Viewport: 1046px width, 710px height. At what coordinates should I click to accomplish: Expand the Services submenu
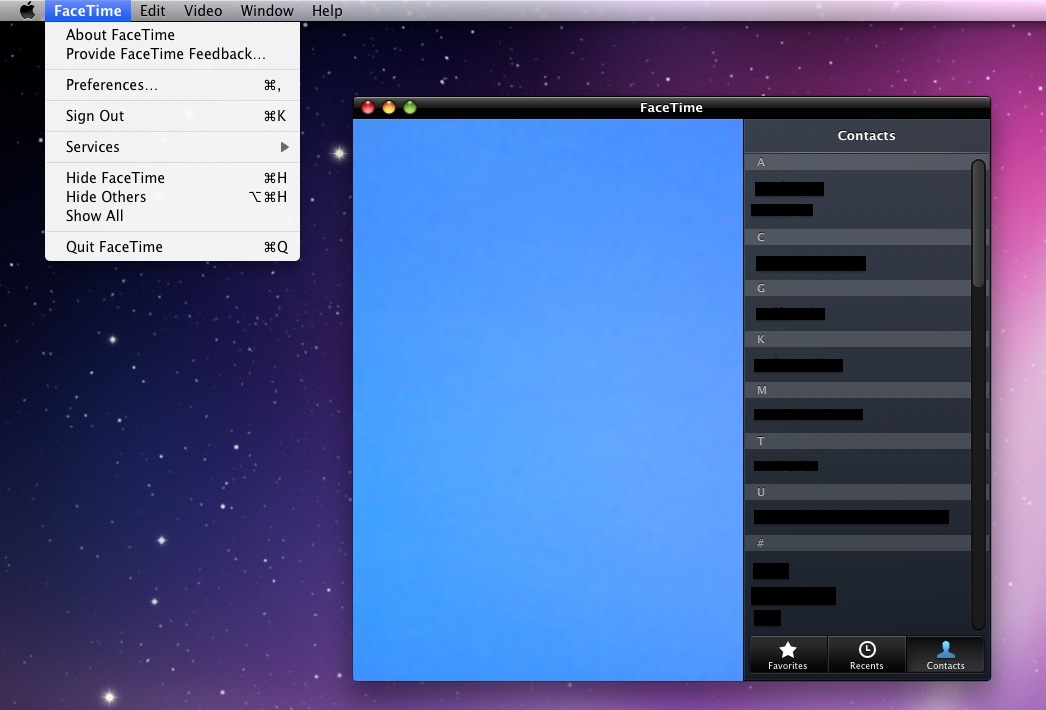[172, 147]
